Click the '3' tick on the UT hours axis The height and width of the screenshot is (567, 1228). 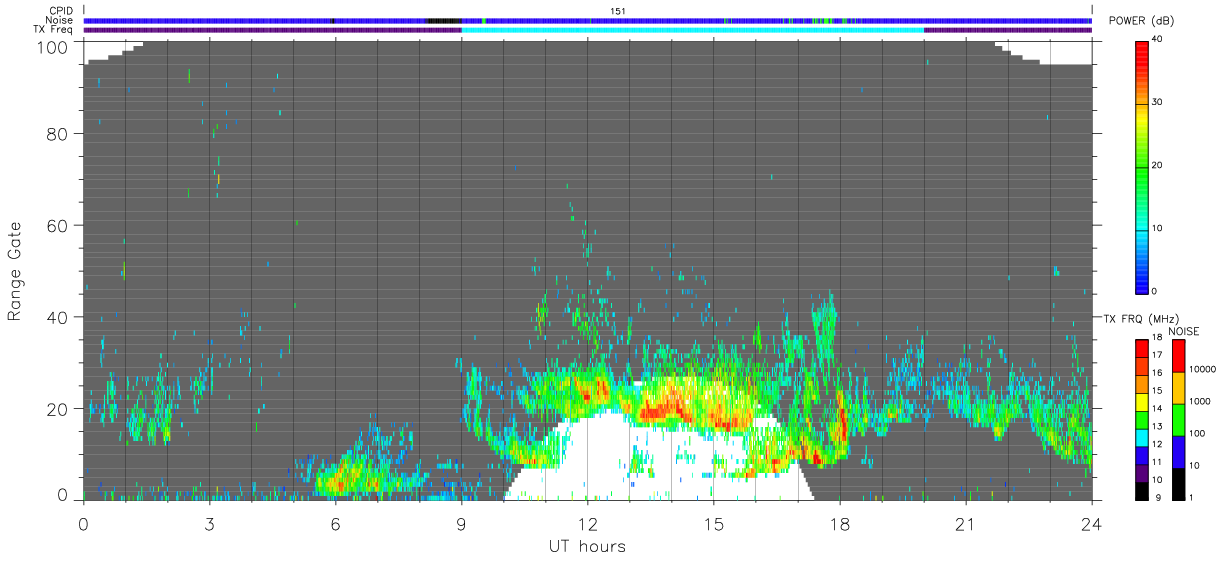point(209,523)
